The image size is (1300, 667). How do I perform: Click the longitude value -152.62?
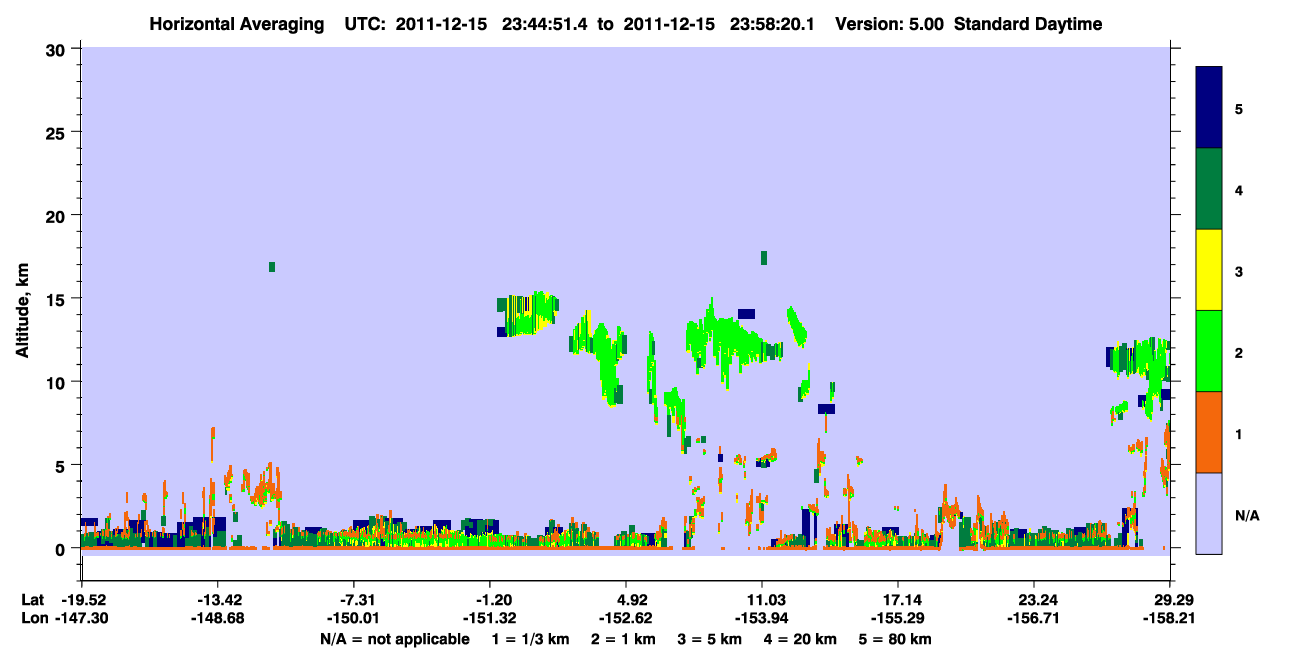click(626, 619)
